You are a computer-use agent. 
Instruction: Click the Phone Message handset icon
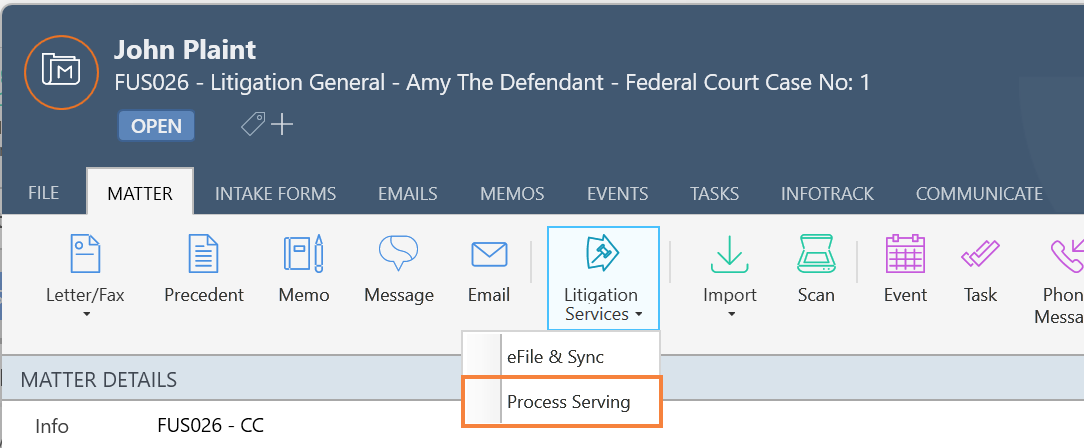click(x=1067, y=254)
